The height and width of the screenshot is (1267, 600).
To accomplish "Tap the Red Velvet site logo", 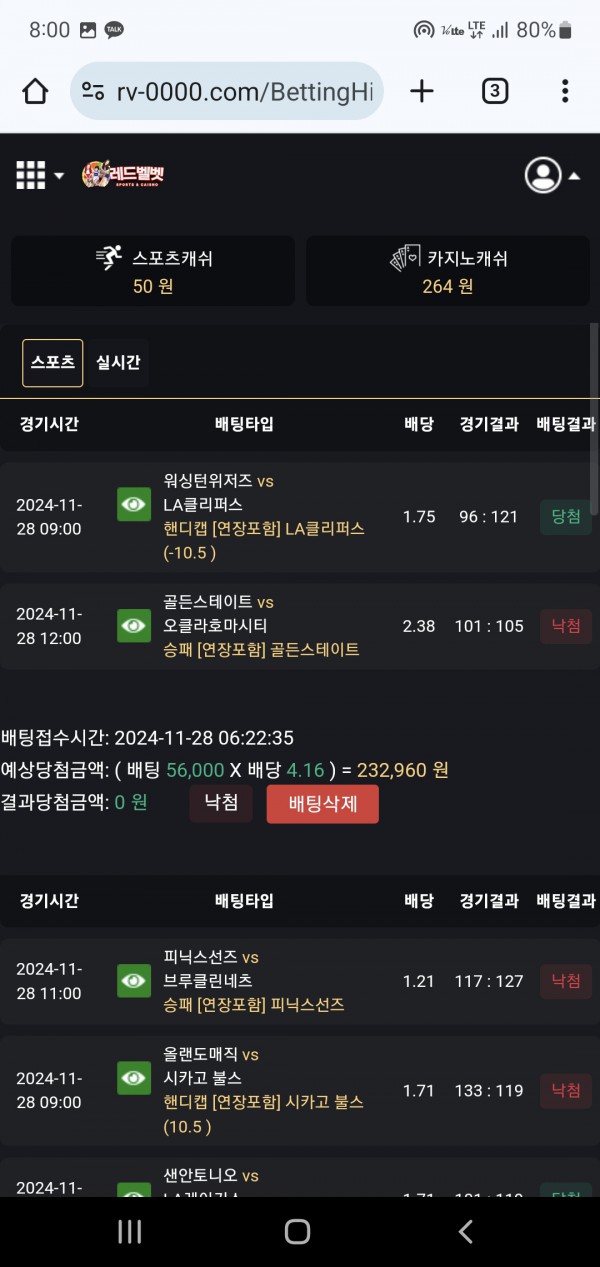I will coord(123,175).
